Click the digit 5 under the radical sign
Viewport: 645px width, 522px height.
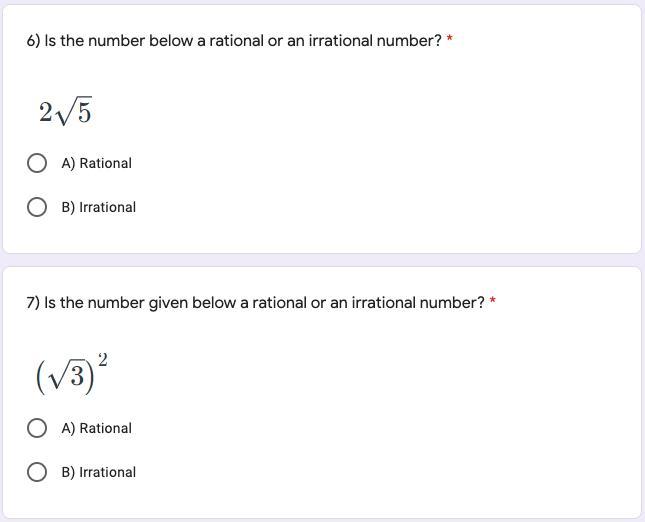pyautogui.click(x=84, y=113)
